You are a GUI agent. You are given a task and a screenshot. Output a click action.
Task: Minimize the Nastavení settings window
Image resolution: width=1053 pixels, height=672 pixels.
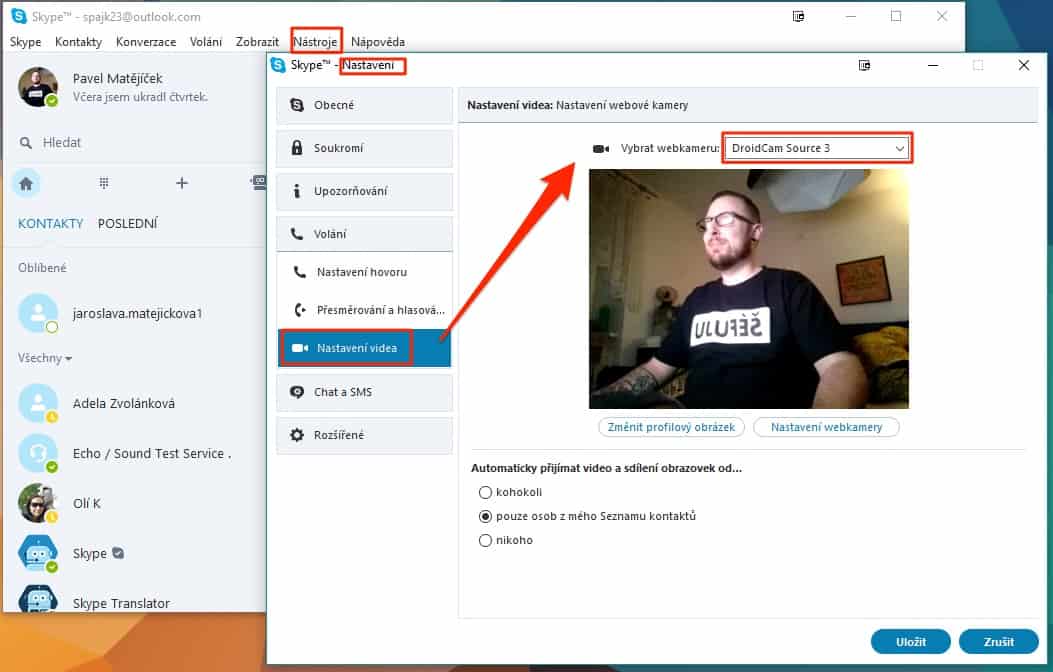coord(933,65)
